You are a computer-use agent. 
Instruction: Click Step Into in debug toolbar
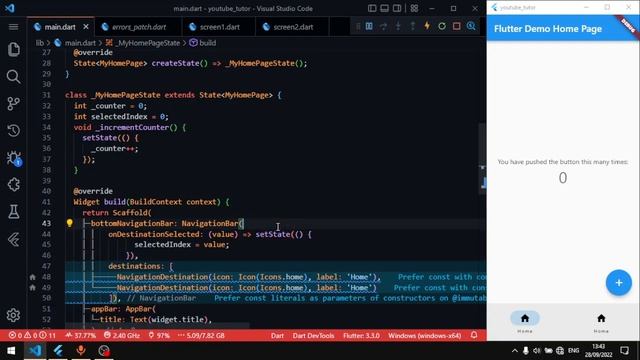(398, 27)
